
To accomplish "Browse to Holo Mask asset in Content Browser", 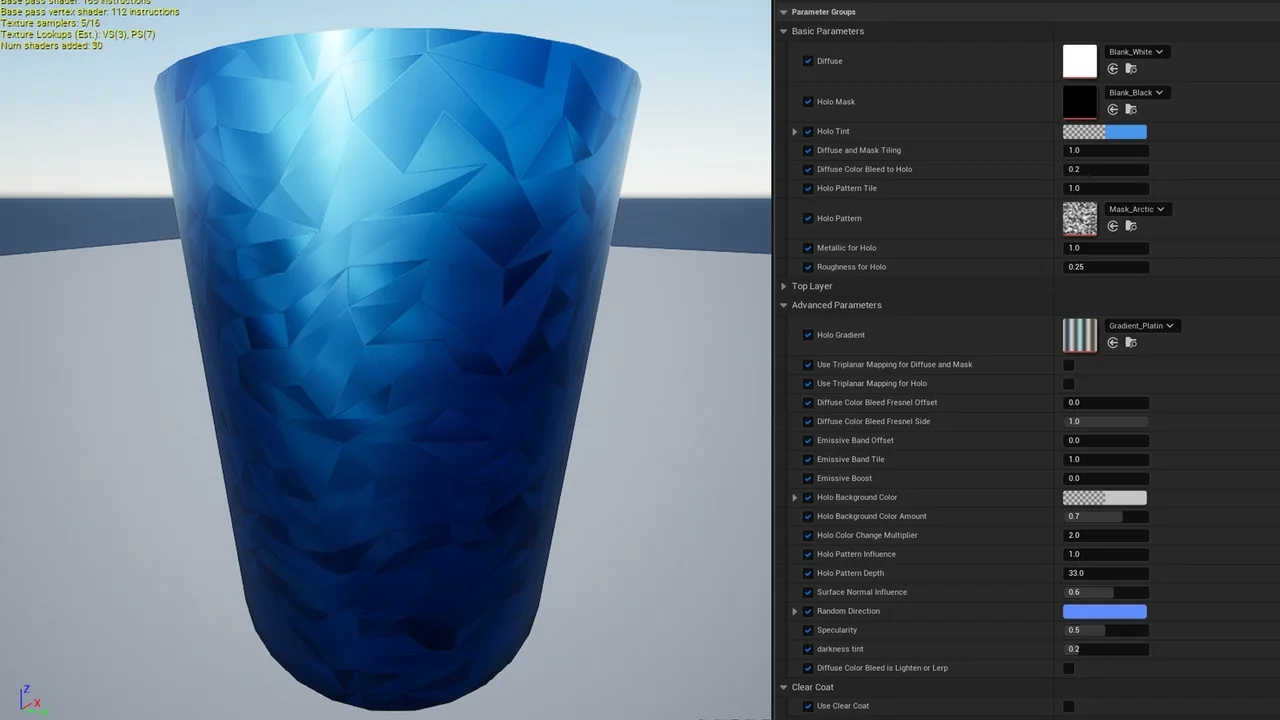I will 1131,110.
